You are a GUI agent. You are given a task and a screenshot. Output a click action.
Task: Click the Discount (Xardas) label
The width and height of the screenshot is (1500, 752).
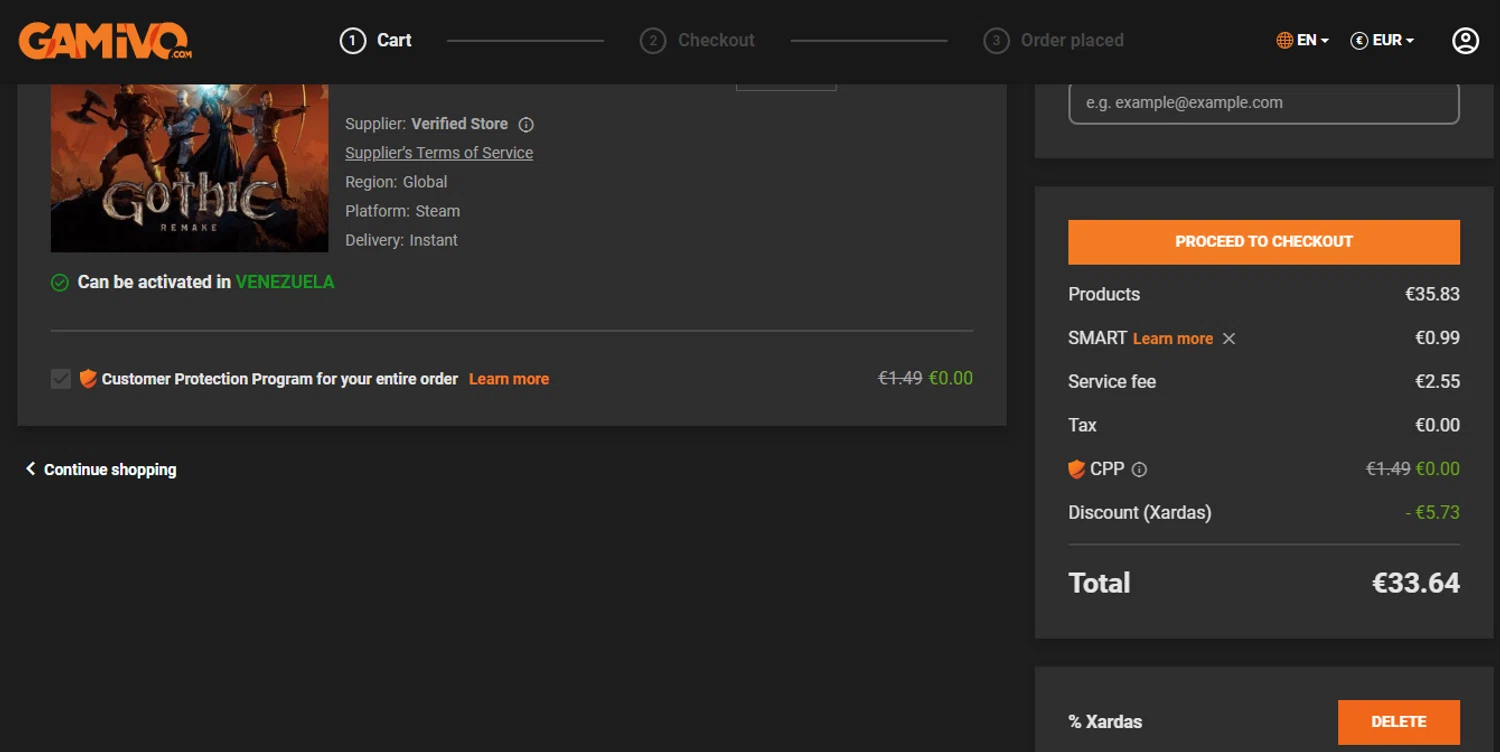tap(1139, 513)
